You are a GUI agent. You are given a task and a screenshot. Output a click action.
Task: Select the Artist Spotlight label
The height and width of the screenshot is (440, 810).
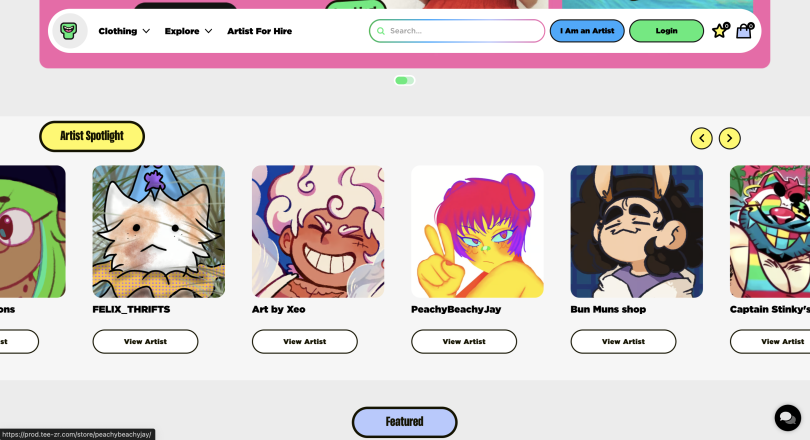pos(92,136)
